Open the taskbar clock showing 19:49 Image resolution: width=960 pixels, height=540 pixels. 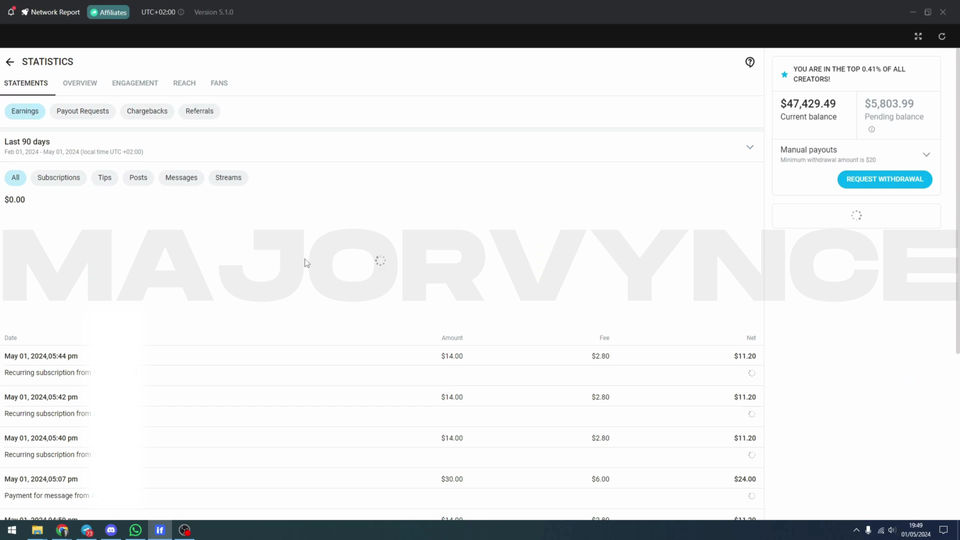[x=915, y=530]
